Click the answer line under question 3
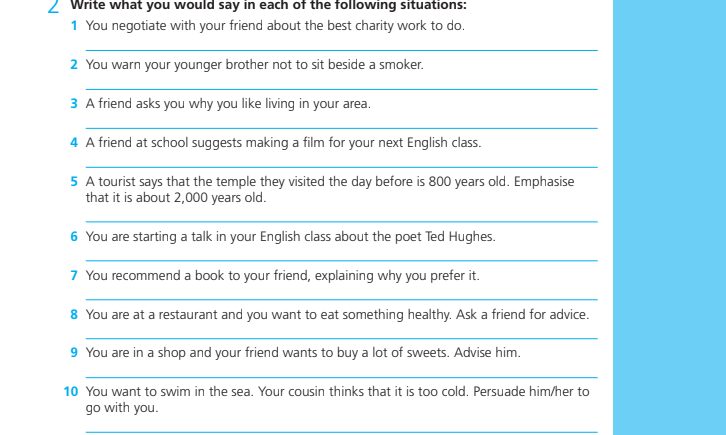This screenshot has width=726, height=435. click(340, 127)
